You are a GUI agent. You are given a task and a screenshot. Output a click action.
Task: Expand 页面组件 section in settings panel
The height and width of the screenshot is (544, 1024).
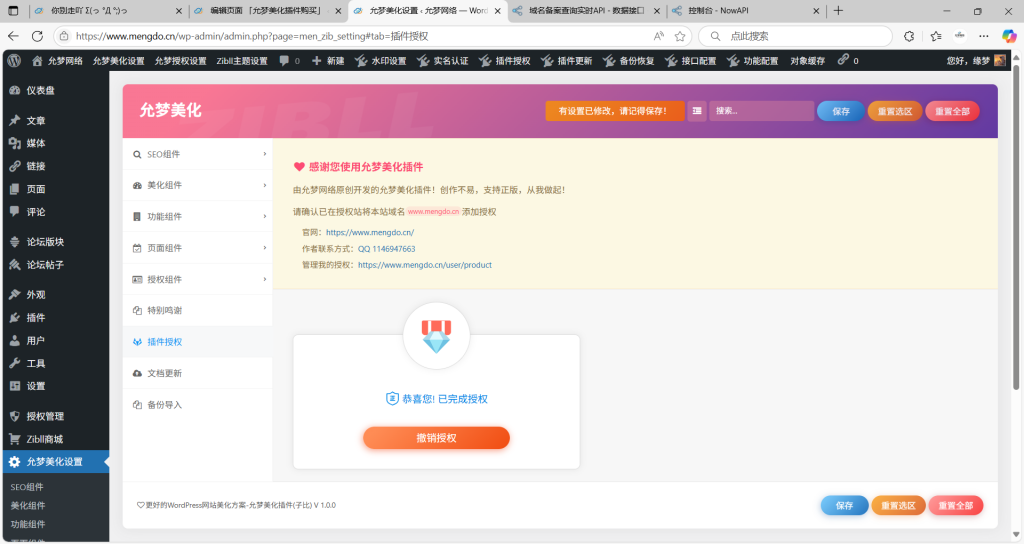click(x=198, y=248)
